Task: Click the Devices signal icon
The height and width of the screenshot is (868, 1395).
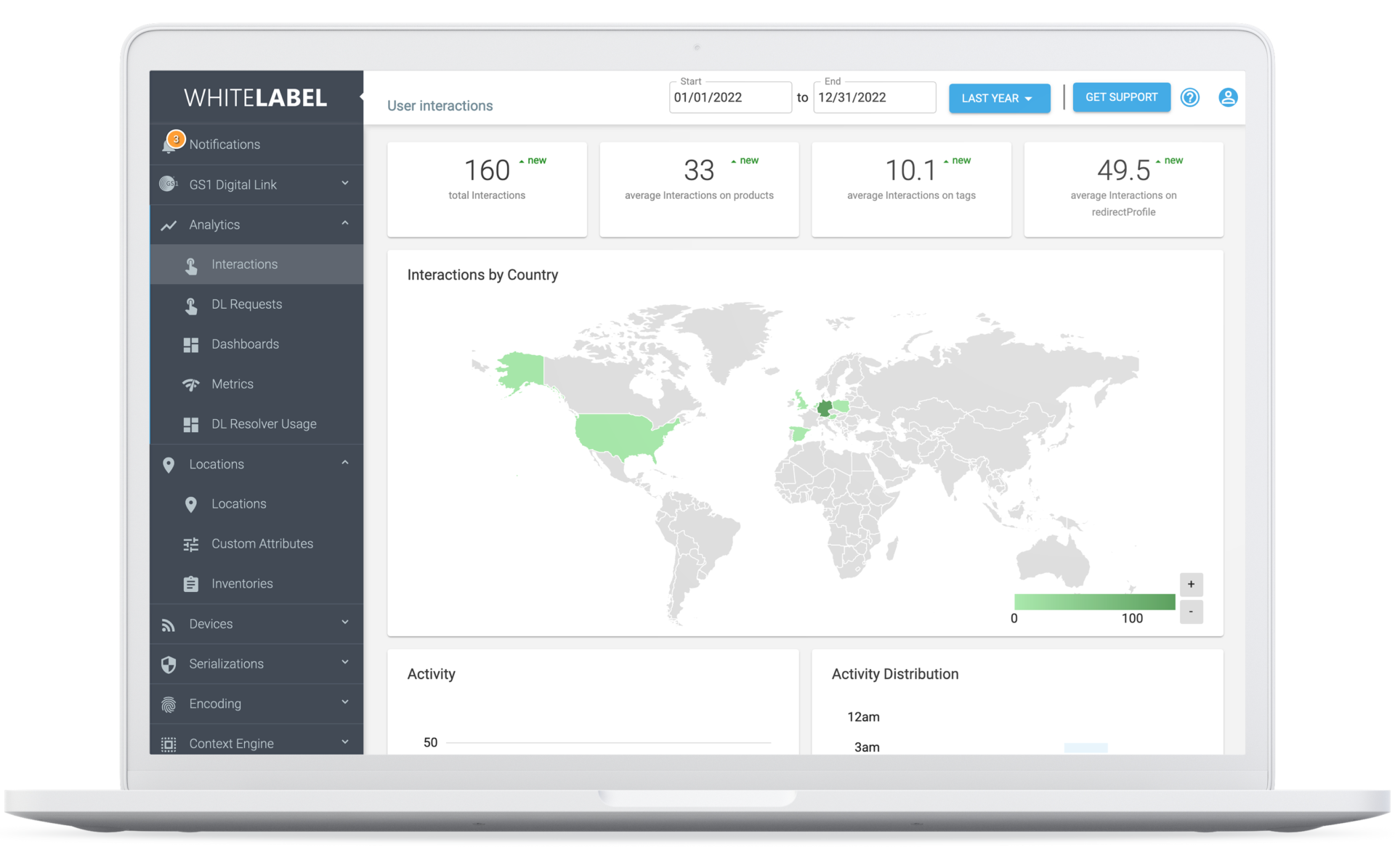Action: click(169, 625)
